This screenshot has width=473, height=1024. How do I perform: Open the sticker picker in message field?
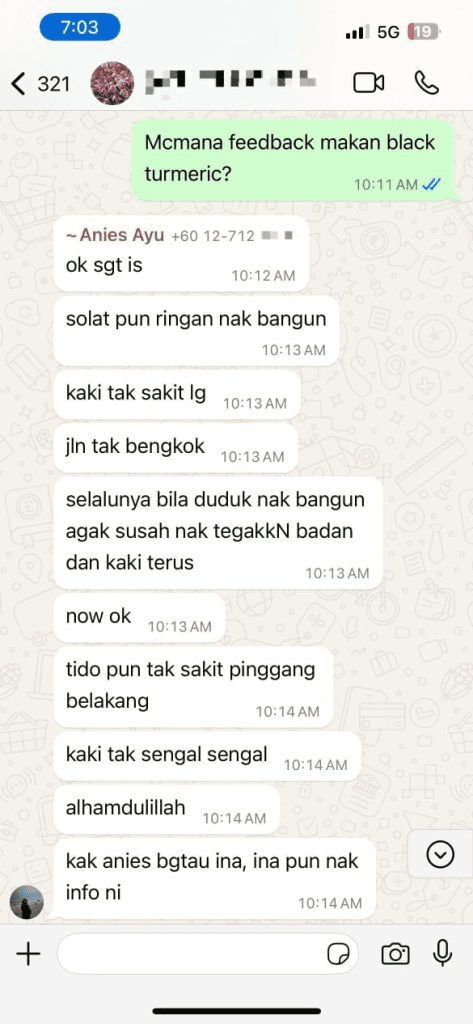click(338, 955)
